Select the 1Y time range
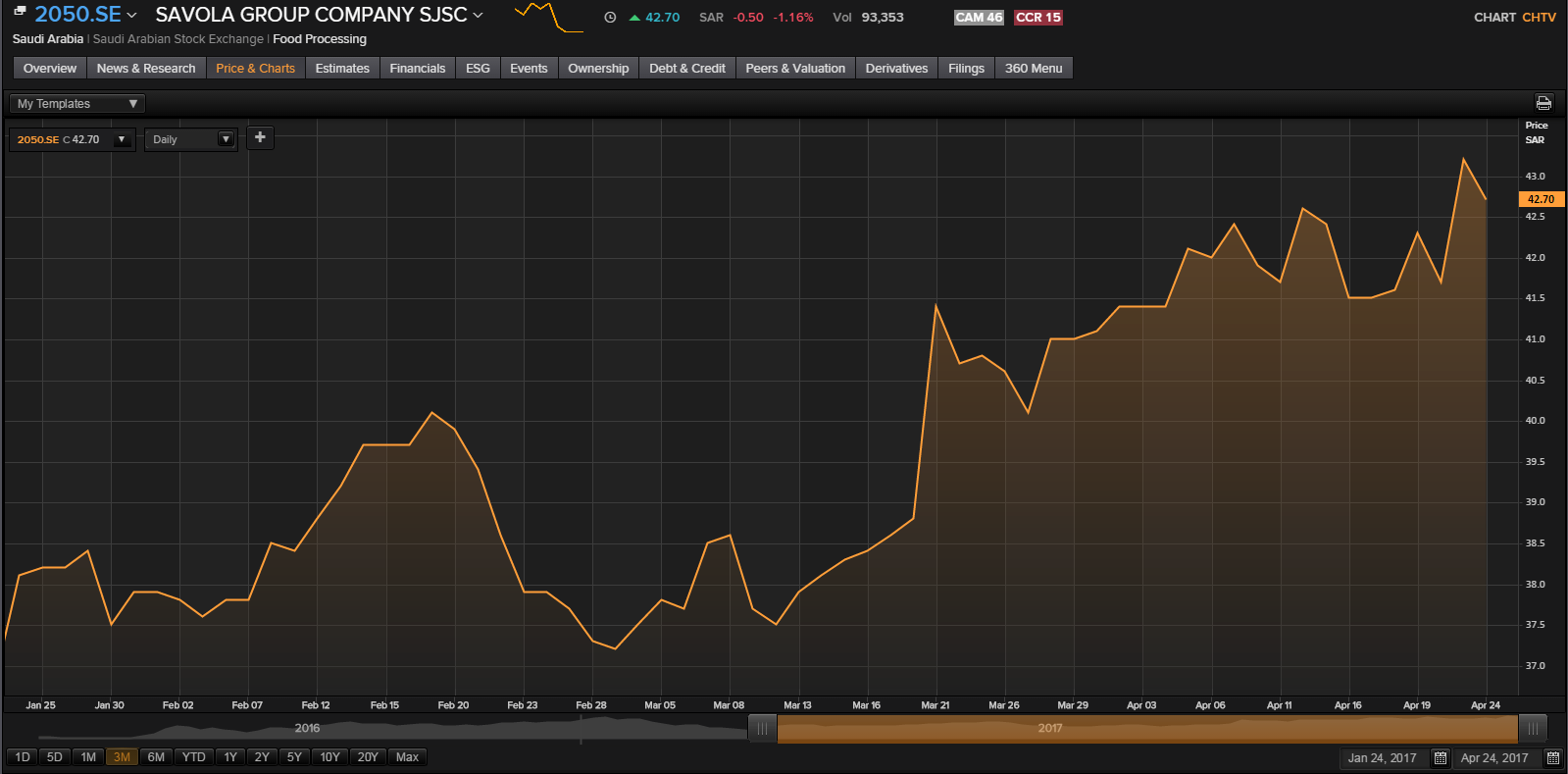 [230, 757]
